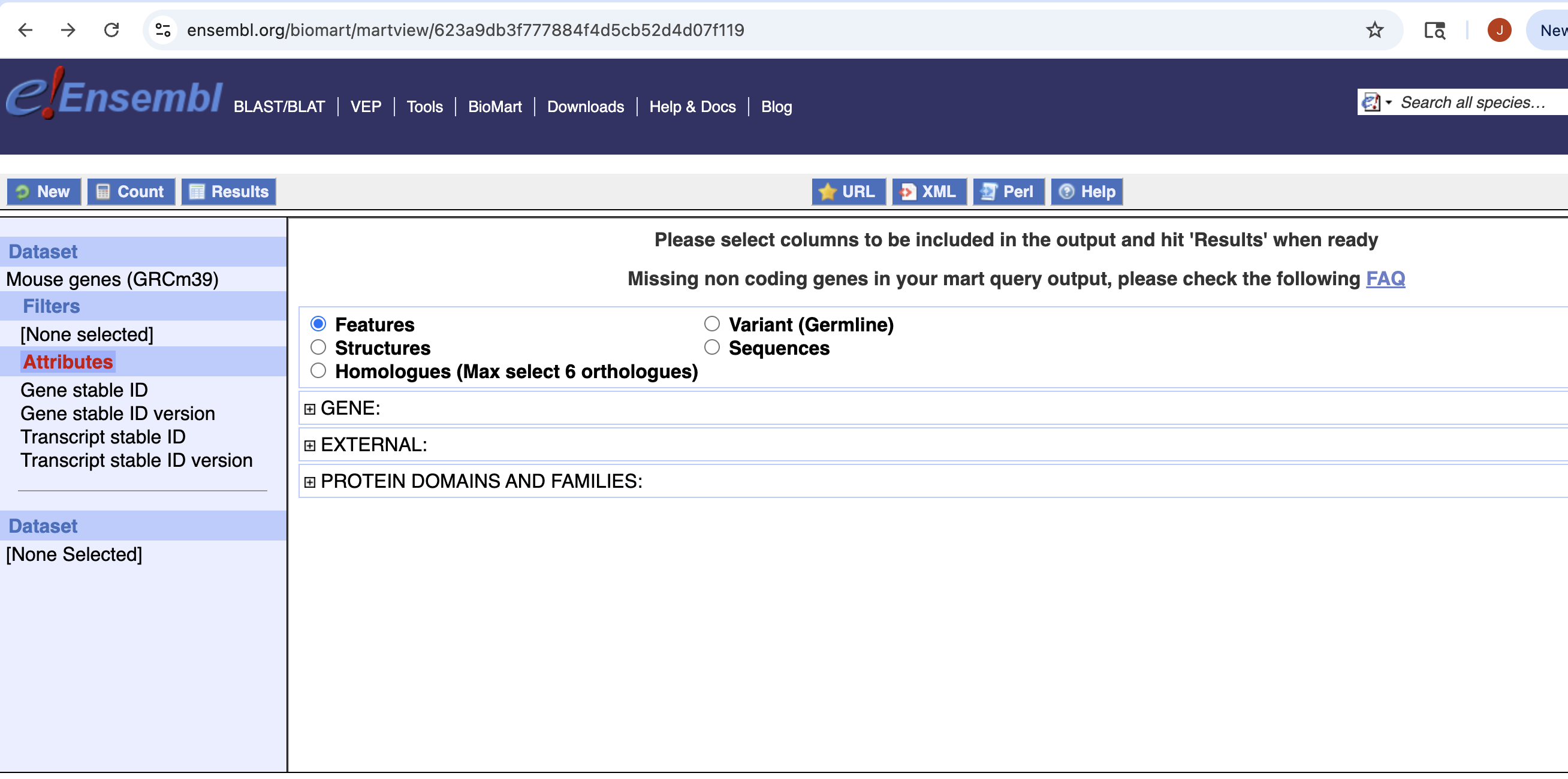Click the browser back arrow

click(x=26, y=30)
